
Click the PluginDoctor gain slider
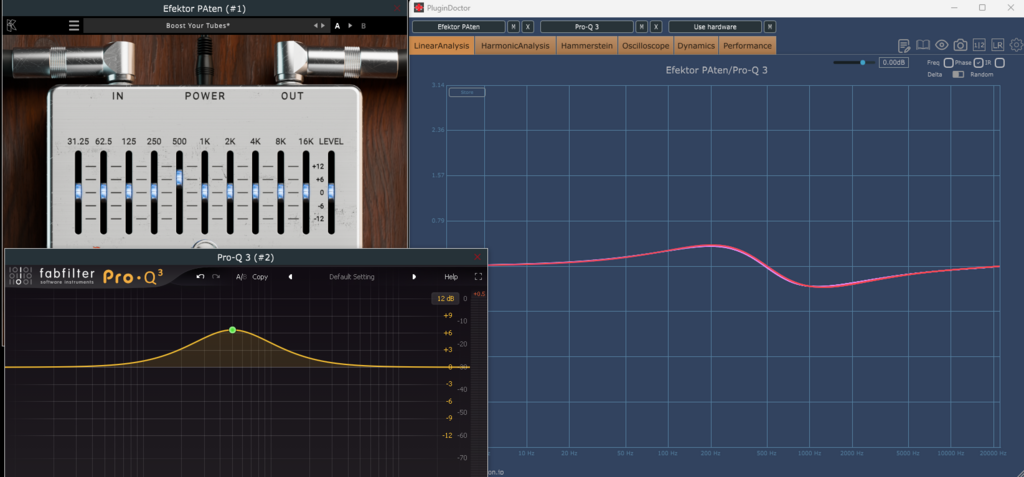click(x=854, y=63)
